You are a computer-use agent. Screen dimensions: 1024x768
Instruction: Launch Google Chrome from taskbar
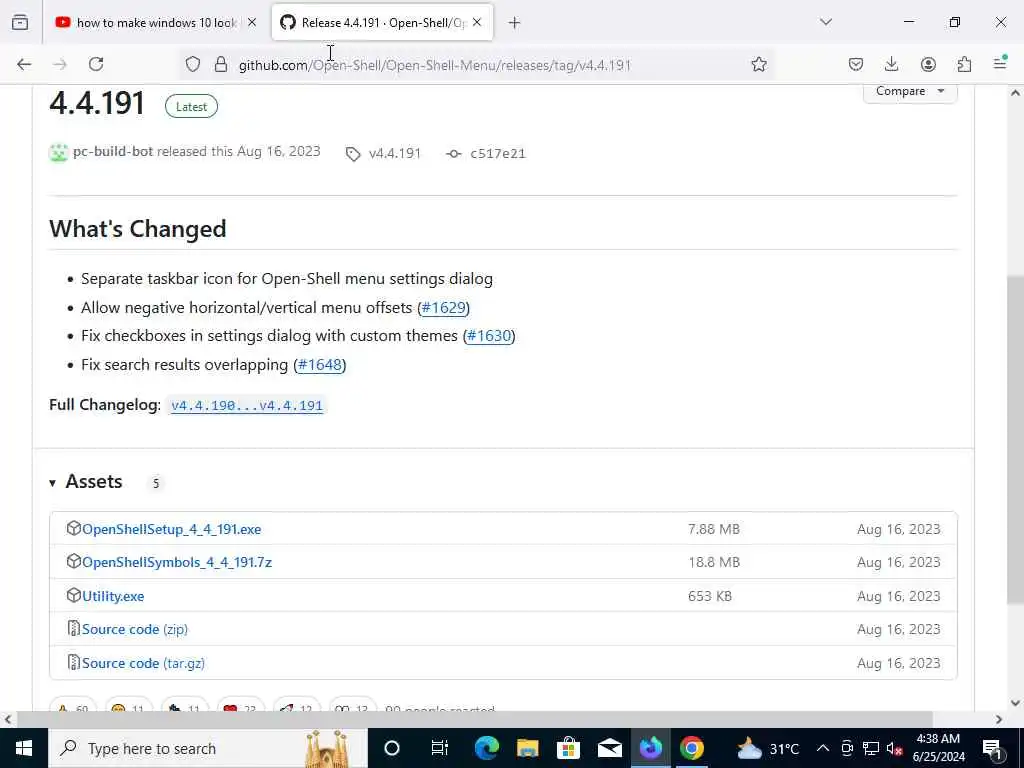click(692, 748)
